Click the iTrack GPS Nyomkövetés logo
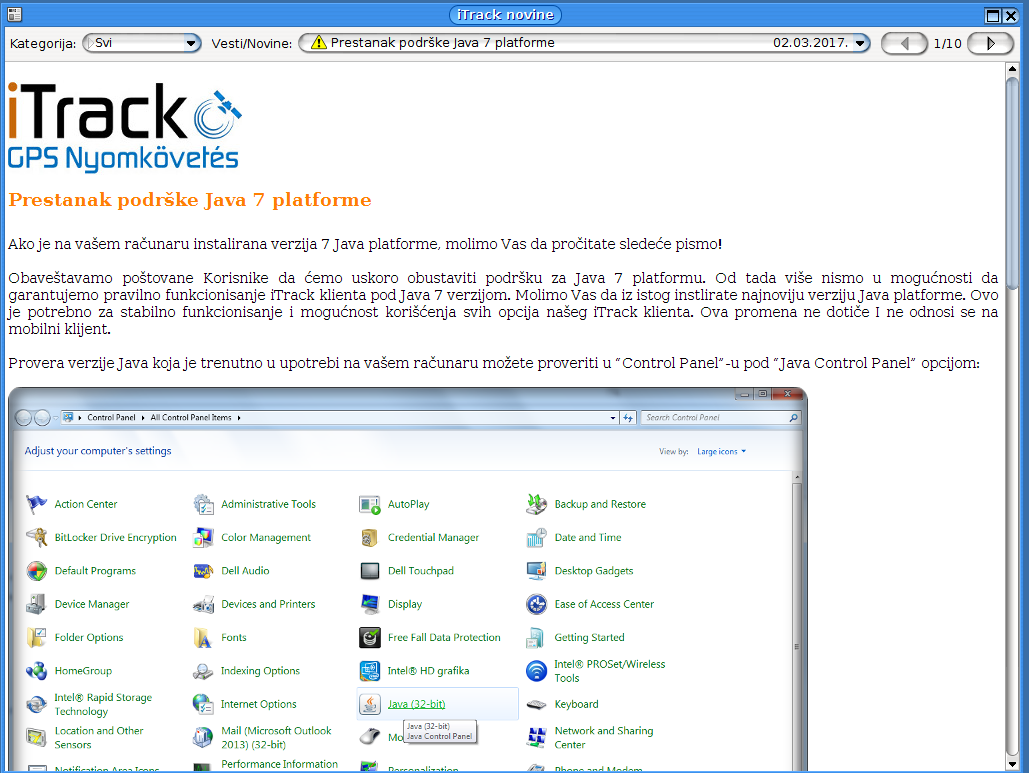1029x773 pixels. coord(123,127)
